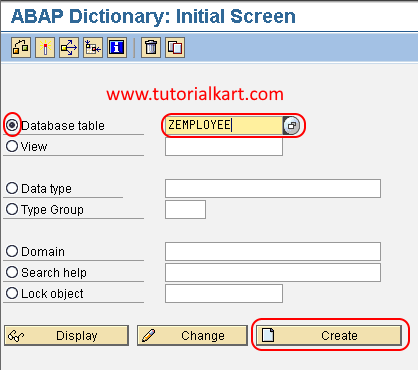Click the Search help input field
Screen dimensions: 418x370
click(x=273, y=273)
